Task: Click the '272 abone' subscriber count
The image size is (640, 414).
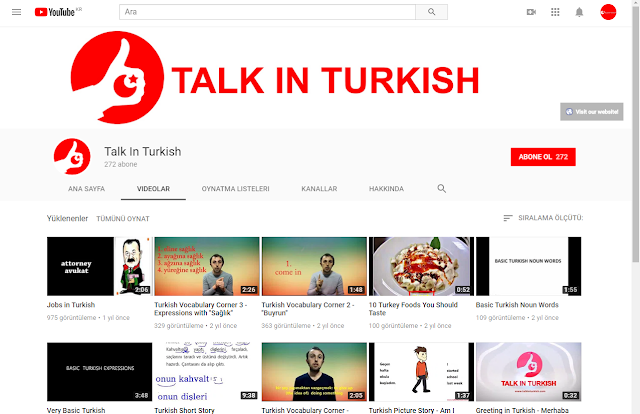Action: (120, 164)
